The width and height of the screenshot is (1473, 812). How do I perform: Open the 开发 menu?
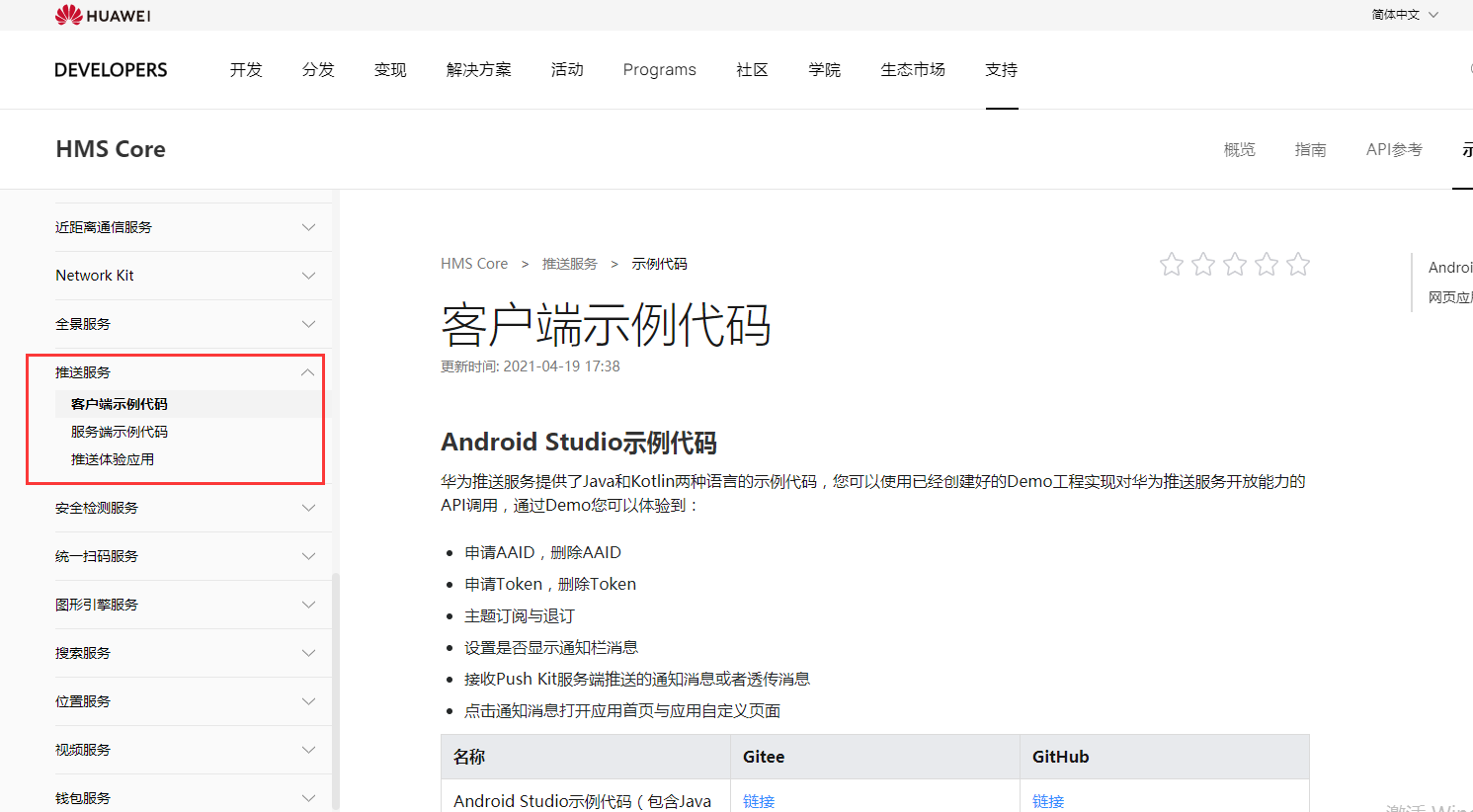click(x=246, y=70)
